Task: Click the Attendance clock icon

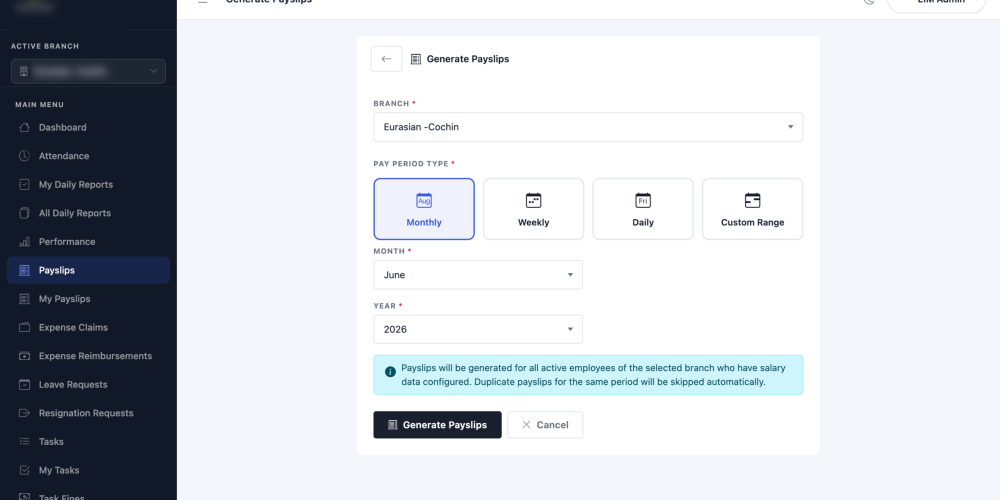Action: (24, 156)
